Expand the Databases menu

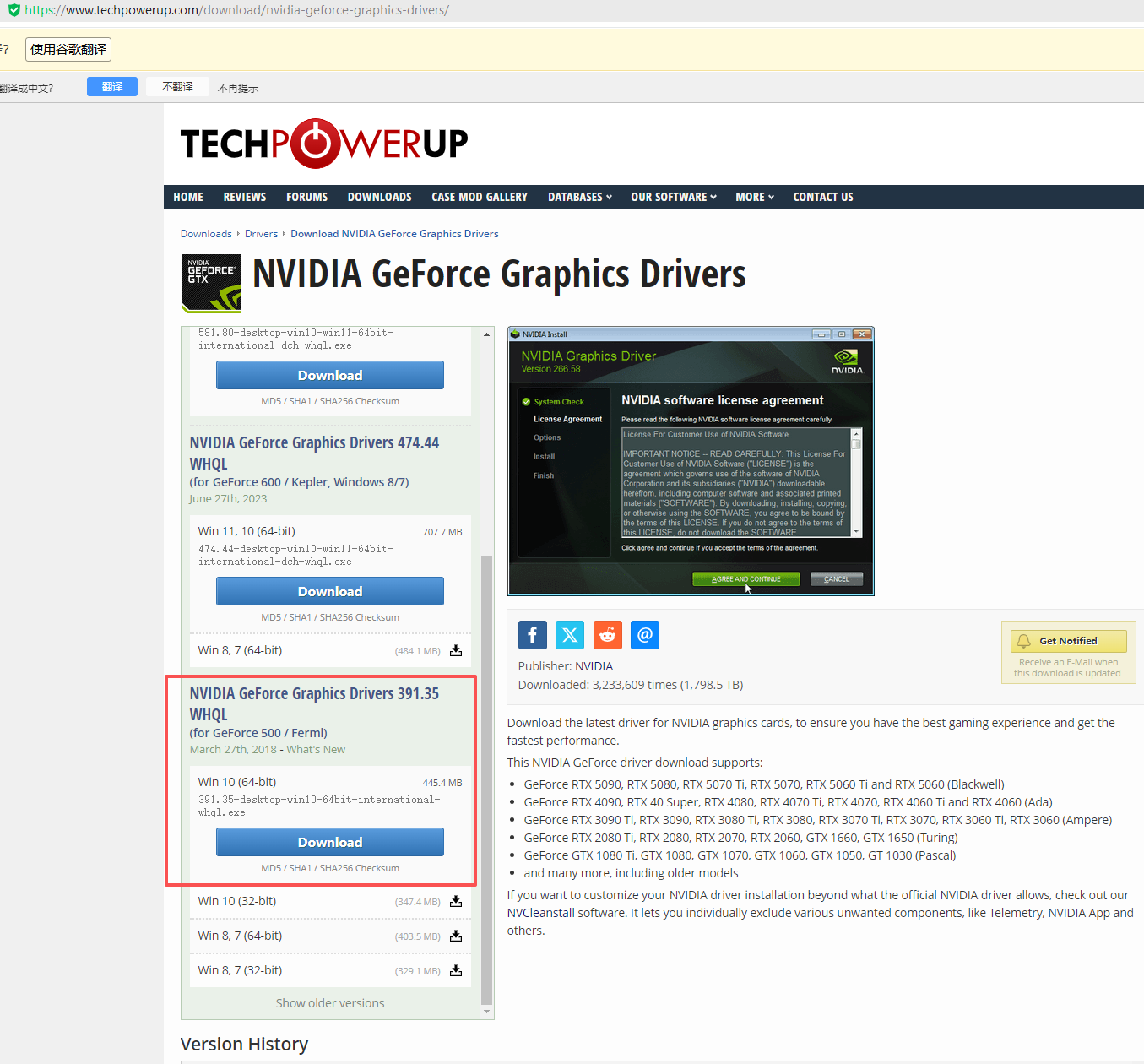pos(579,197)
